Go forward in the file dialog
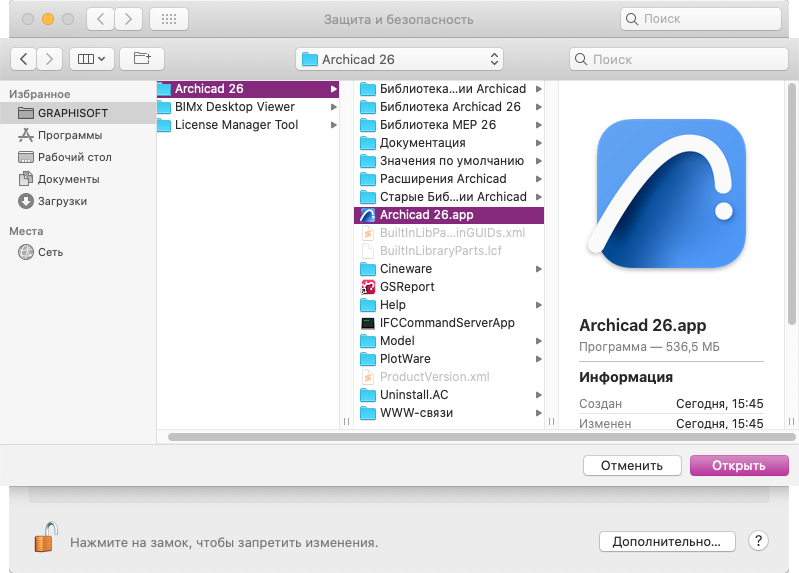The image size is (799, 573). pyautogui.click(x=49, y=59)
